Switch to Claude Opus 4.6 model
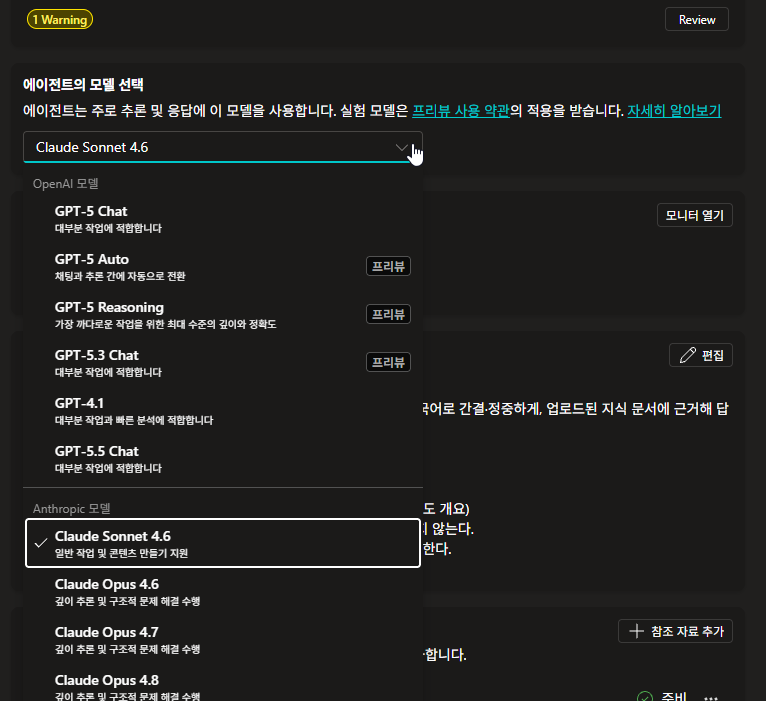This screenshot has width=766, height=701. point(223,592)
